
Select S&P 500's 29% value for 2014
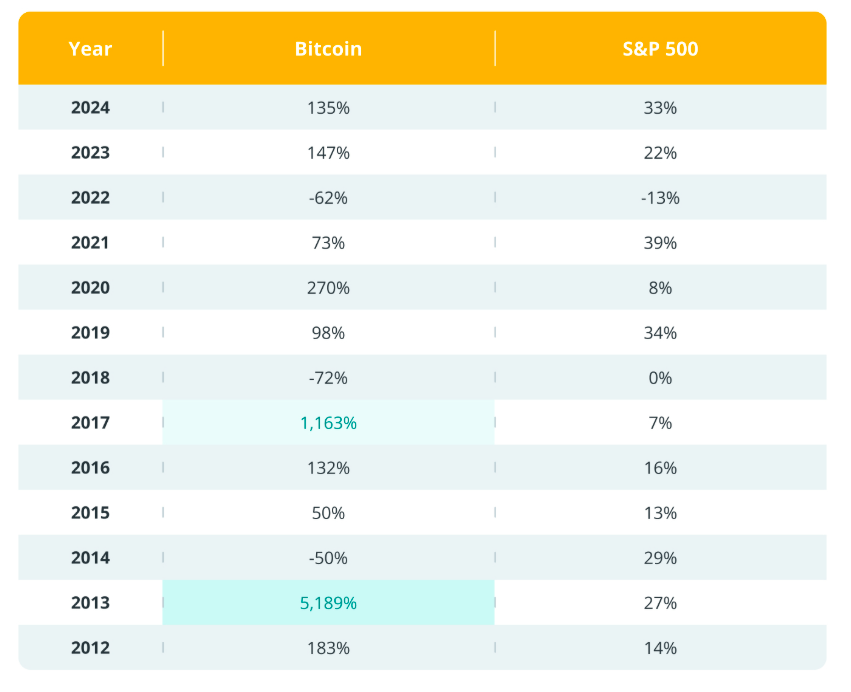coord(660,558)
